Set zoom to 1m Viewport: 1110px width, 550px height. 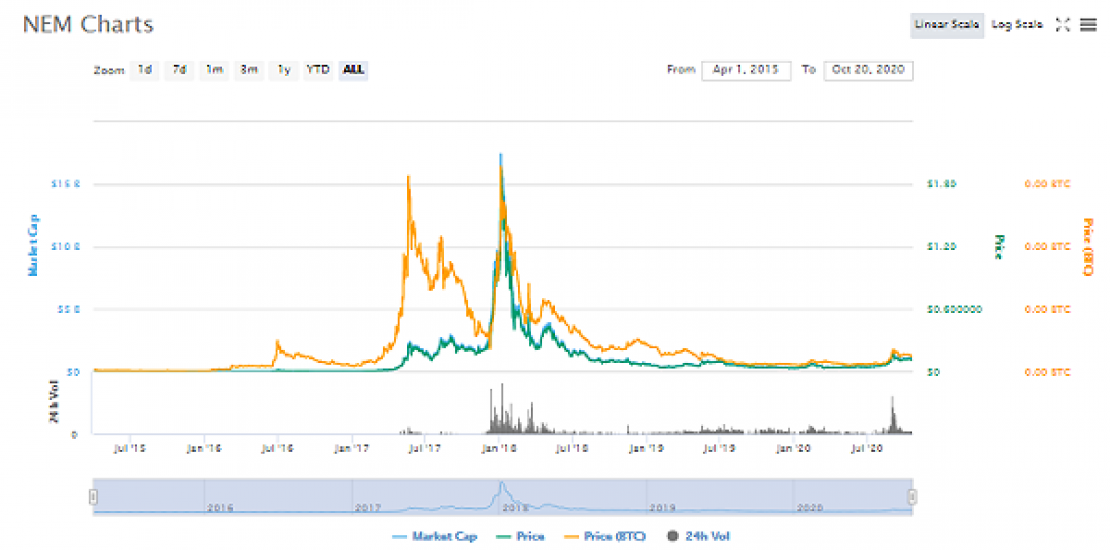pos(214,70)
